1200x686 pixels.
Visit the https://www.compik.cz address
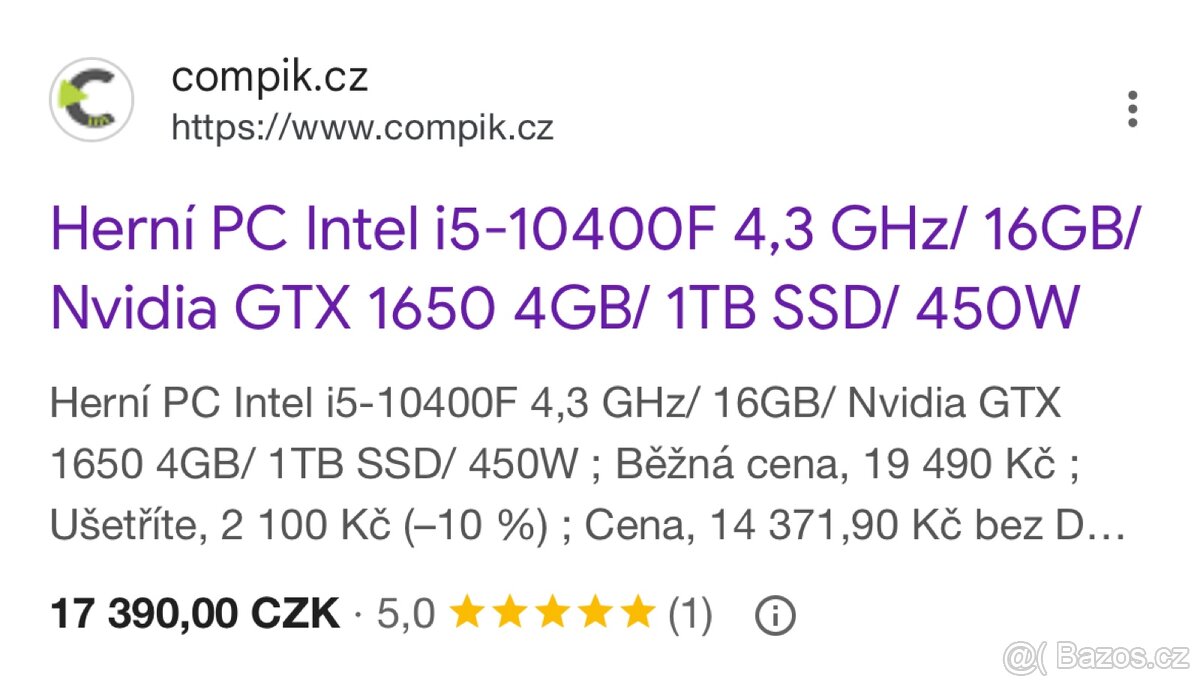(x=363, y=127)
